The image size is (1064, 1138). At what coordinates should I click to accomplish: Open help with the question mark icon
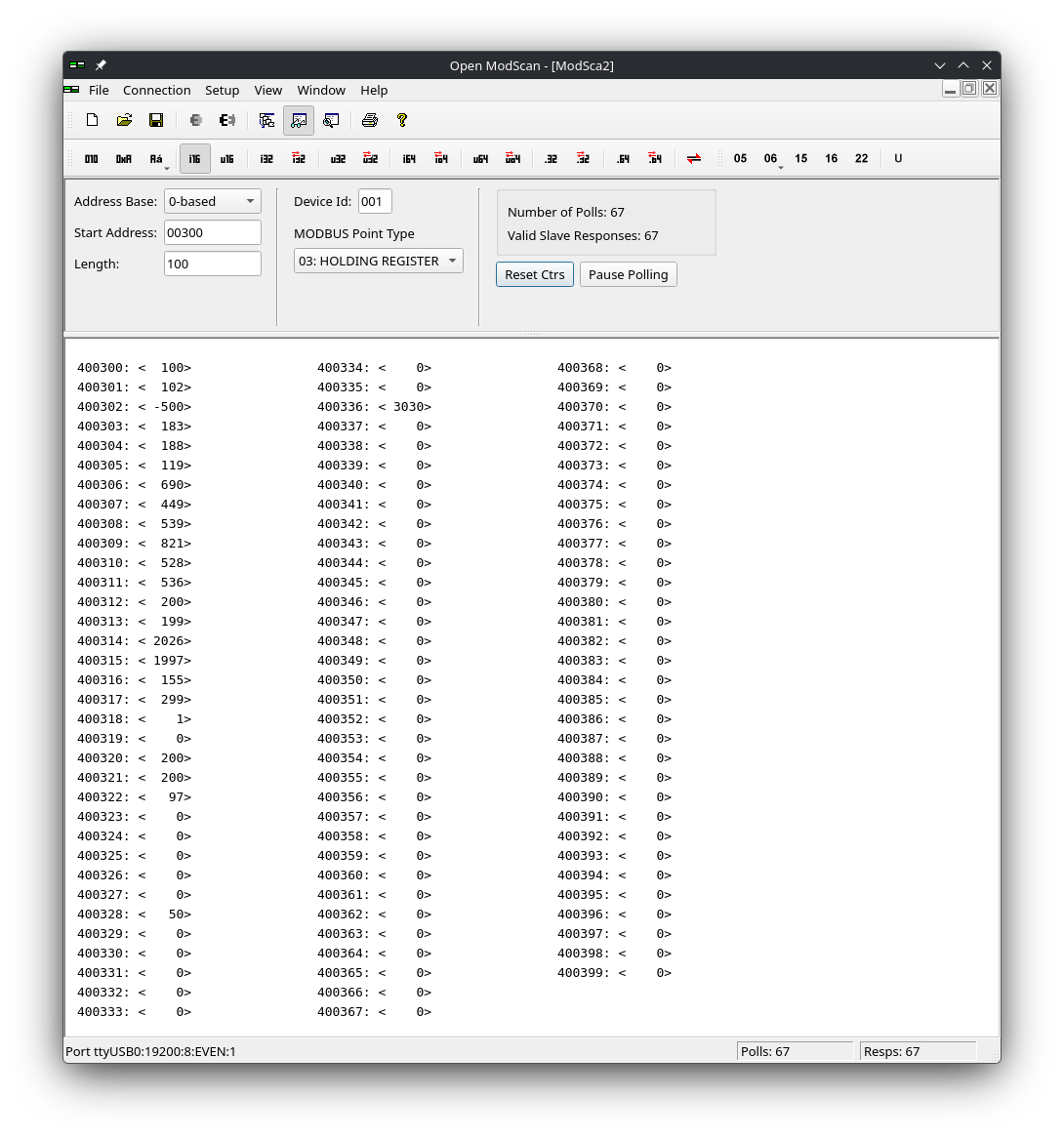point(401,120)
